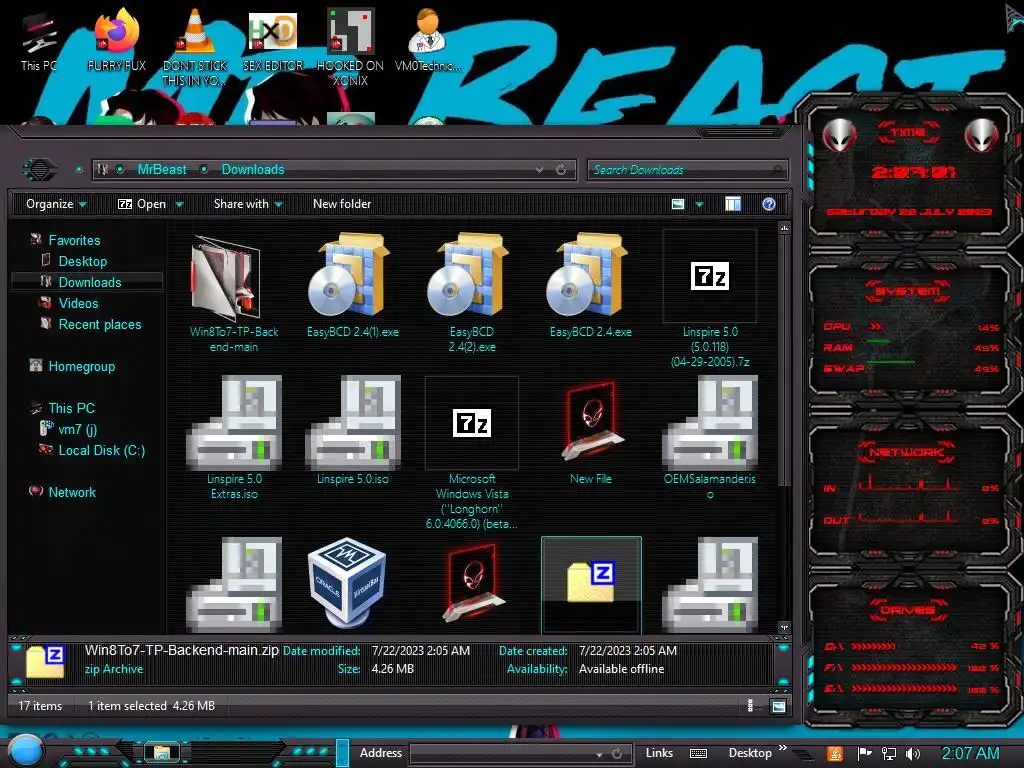Select Microsoft Windows Vista Longhorn 7z archive
1024x768 pixels.
click(x=472, y=453)
